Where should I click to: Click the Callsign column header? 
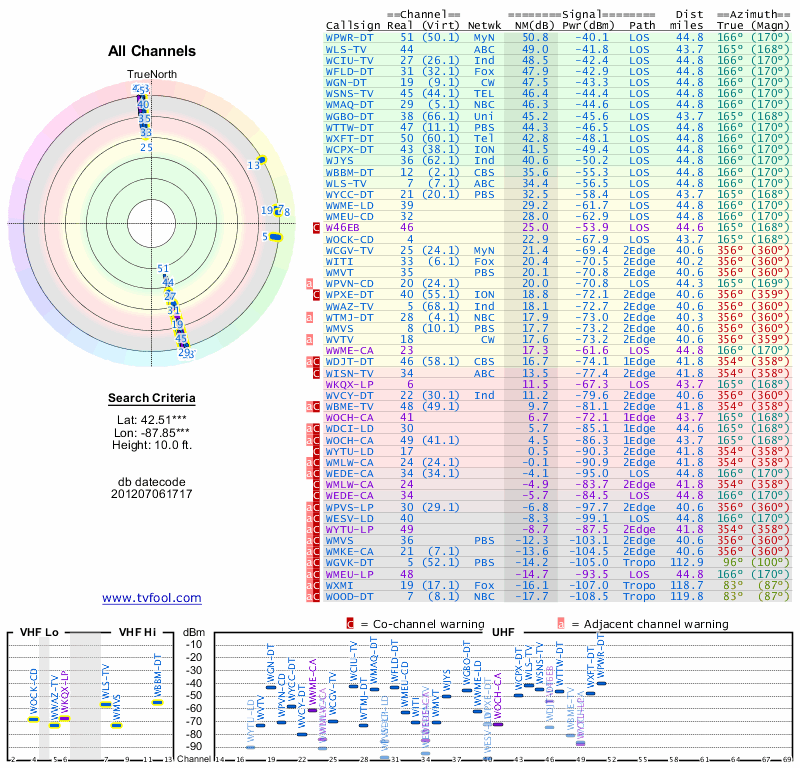pyautogui.click(x=353, y=25)
